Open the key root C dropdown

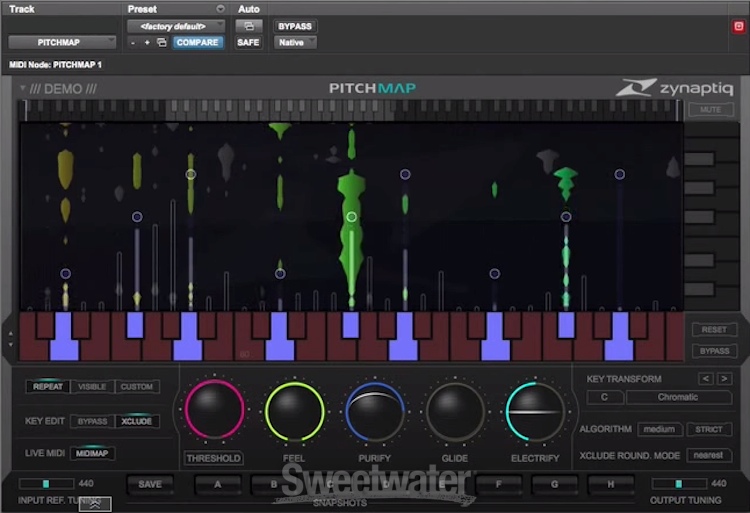tap(605, 397)
